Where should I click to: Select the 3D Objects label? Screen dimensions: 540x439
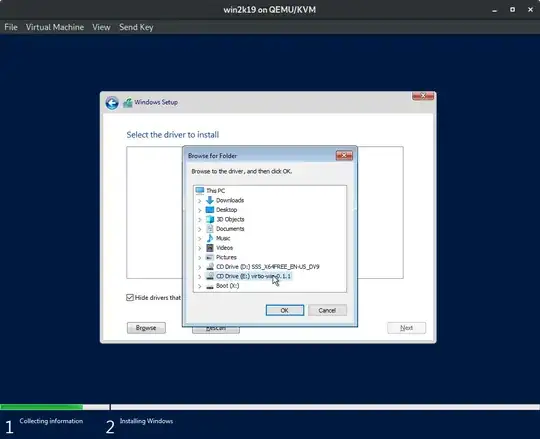(x=230, y=219)
